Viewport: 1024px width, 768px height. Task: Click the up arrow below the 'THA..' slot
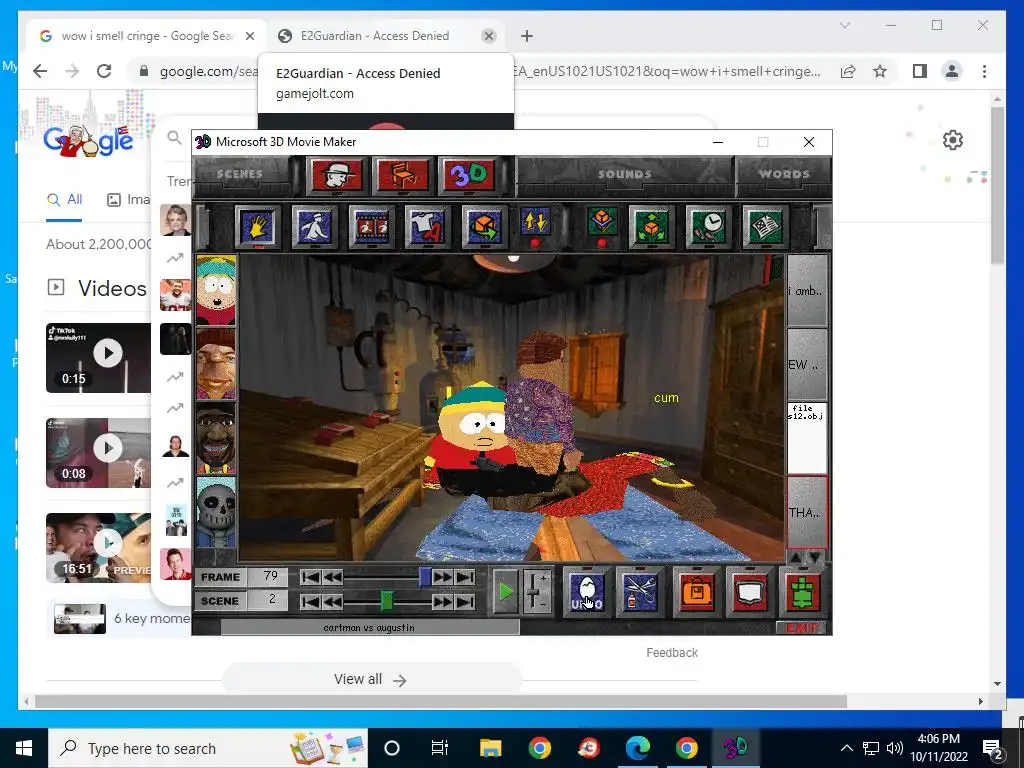coord(796,558)
